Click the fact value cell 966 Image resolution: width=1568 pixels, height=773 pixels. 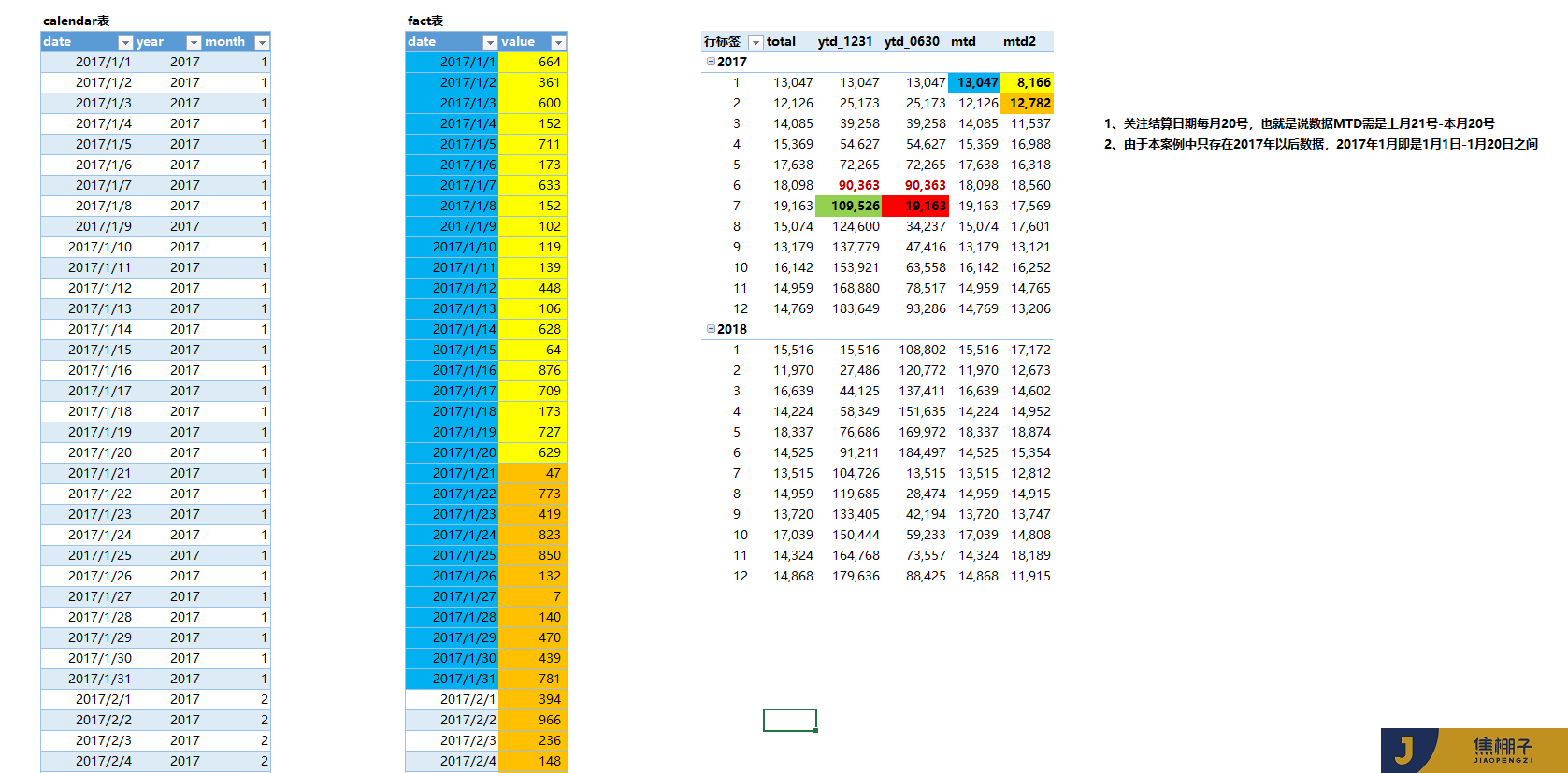[532, 720]
